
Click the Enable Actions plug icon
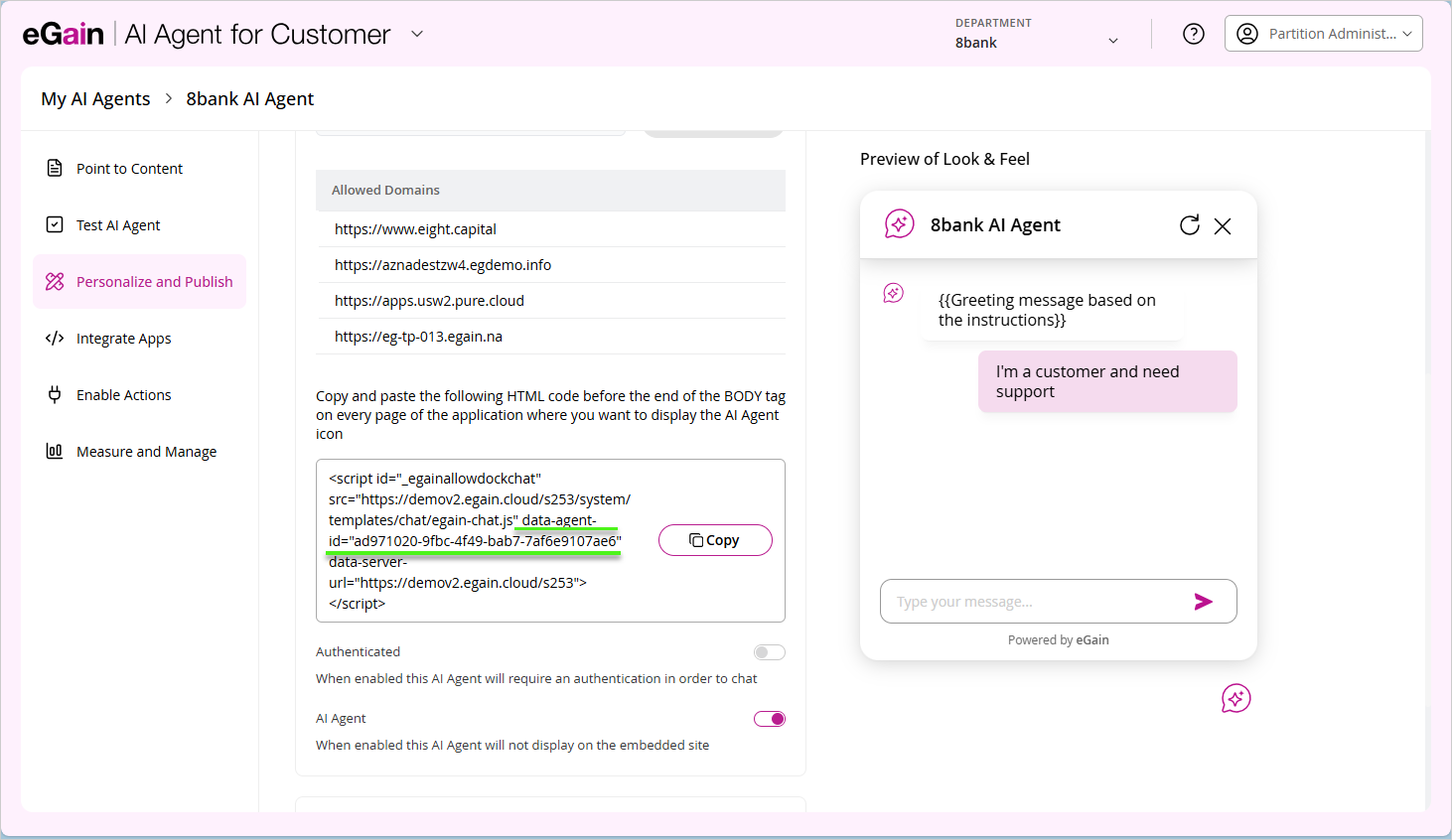point(55,394)
